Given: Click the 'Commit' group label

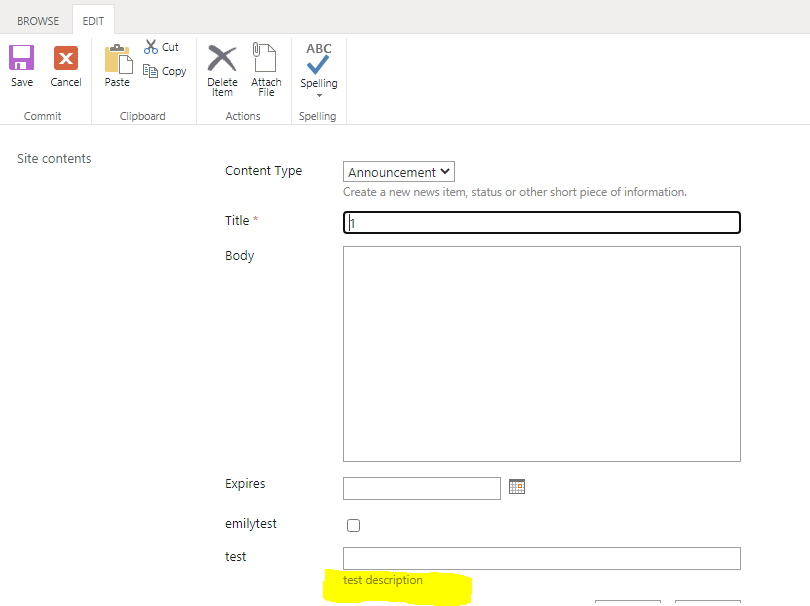Looking at the screenshot, I should [x=42, y=116].
